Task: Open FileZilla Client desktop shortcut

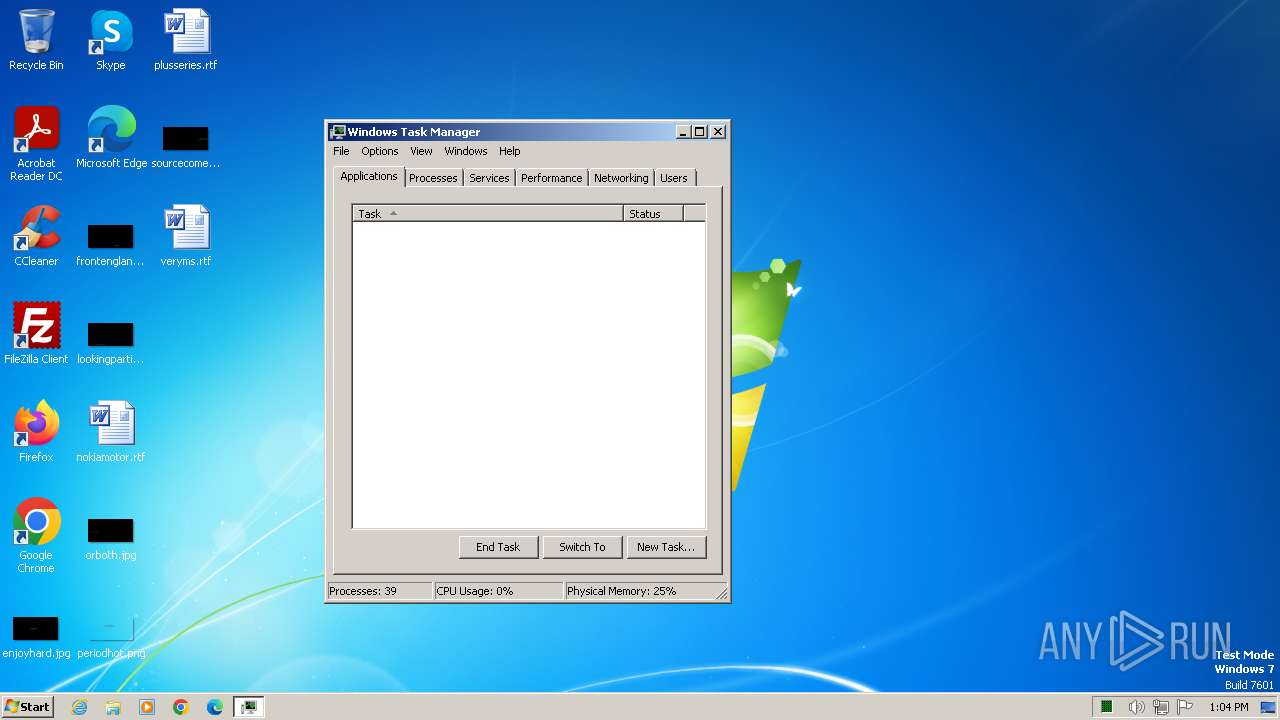Action: coord(36,334)
